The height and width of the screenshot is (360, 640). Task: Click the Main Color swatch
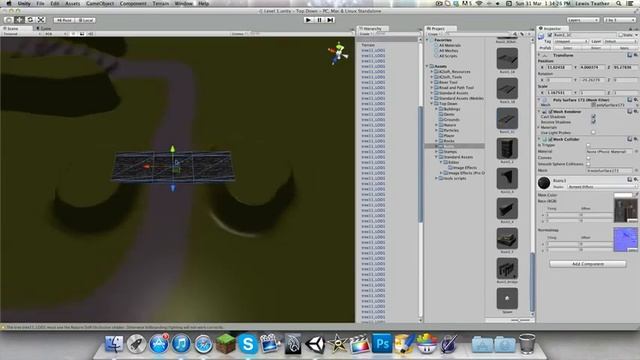tap(623, 195)
